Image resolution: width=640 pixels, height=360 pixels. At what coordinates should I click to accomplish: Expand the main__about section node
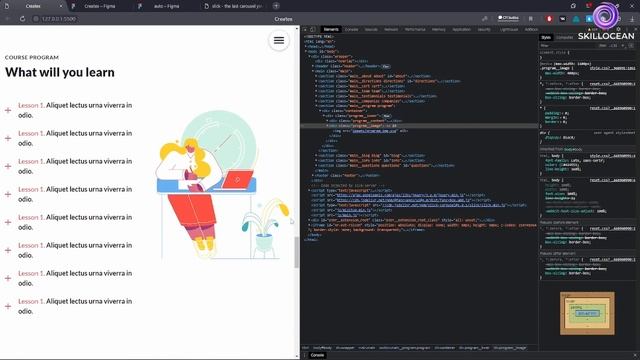click(x=316, y=76)
